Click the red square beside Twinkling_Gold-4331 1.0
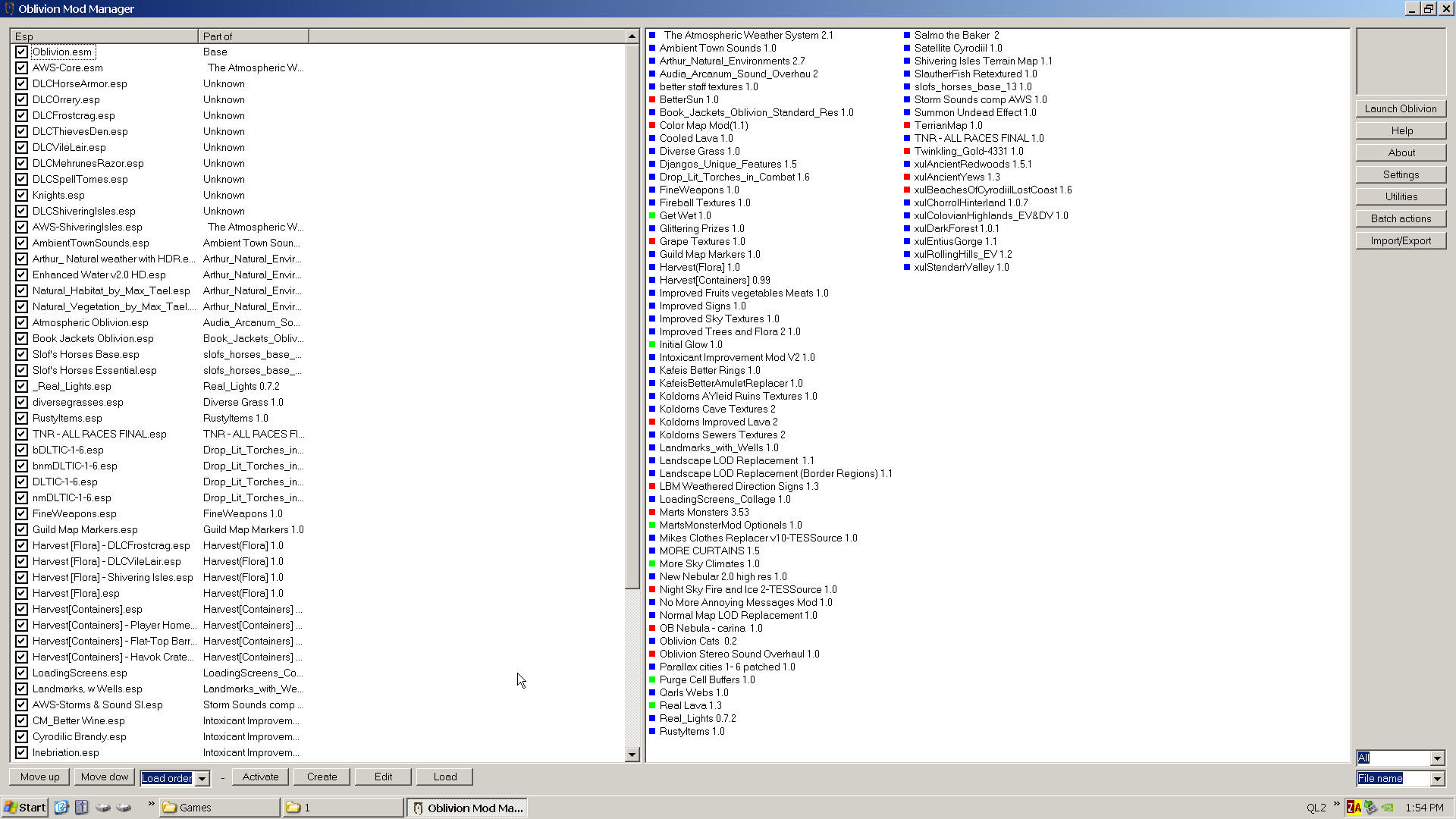The height and width of the screenshot is (819, 1456). (907, 151)
